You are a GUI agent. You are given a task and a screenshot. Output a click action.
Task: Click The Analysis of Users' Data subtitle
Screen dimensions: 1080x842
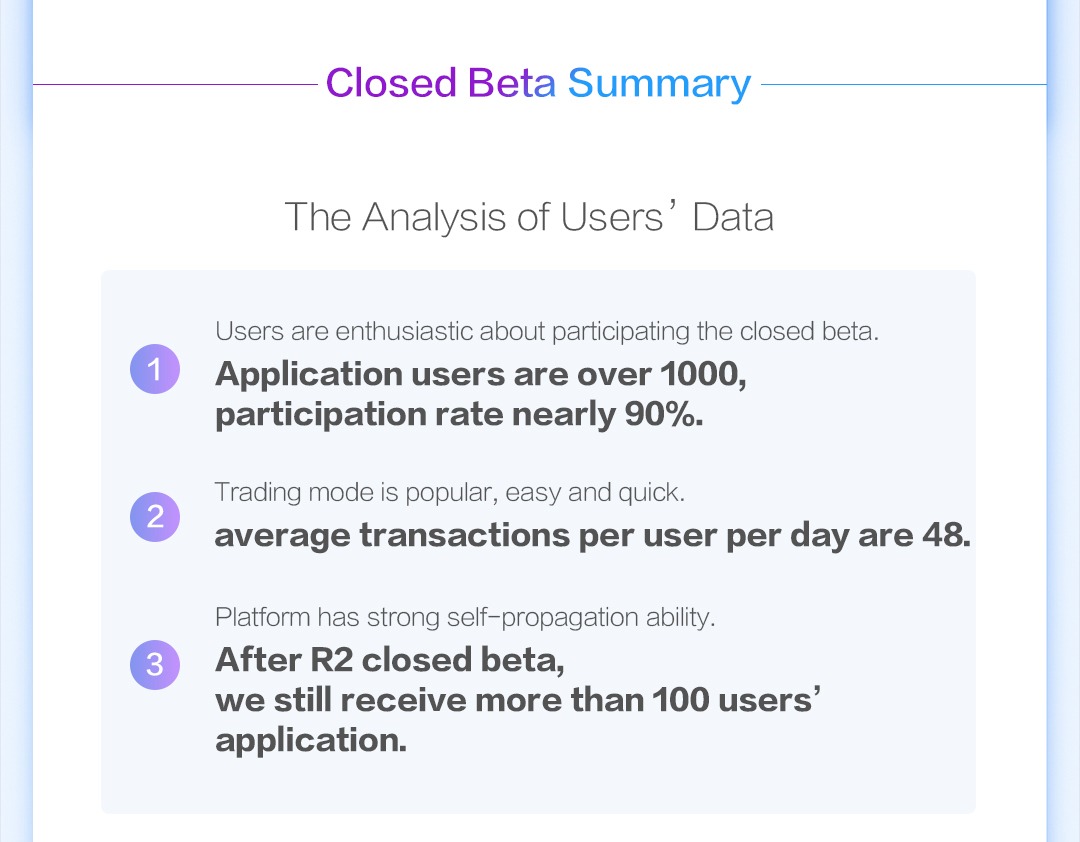[529, 216]
